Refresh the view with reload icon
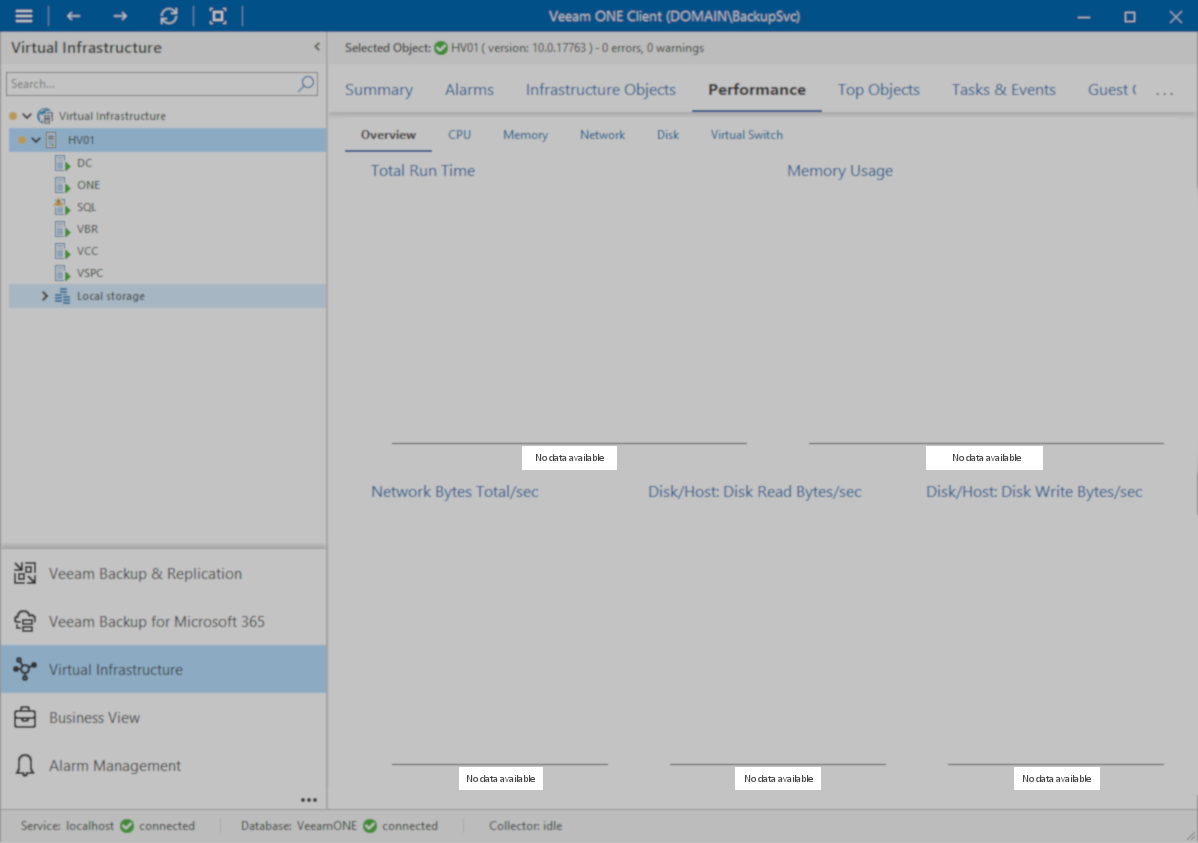 [x=169, y=16]
